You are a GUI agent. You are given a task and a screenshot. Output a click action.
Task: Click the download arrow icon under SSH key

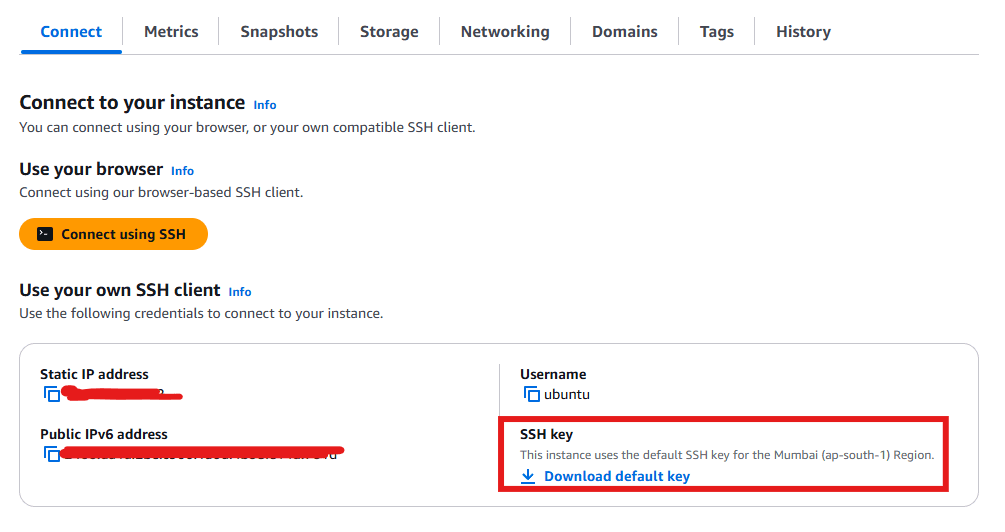pyautogui.click(x=528, y=477)
